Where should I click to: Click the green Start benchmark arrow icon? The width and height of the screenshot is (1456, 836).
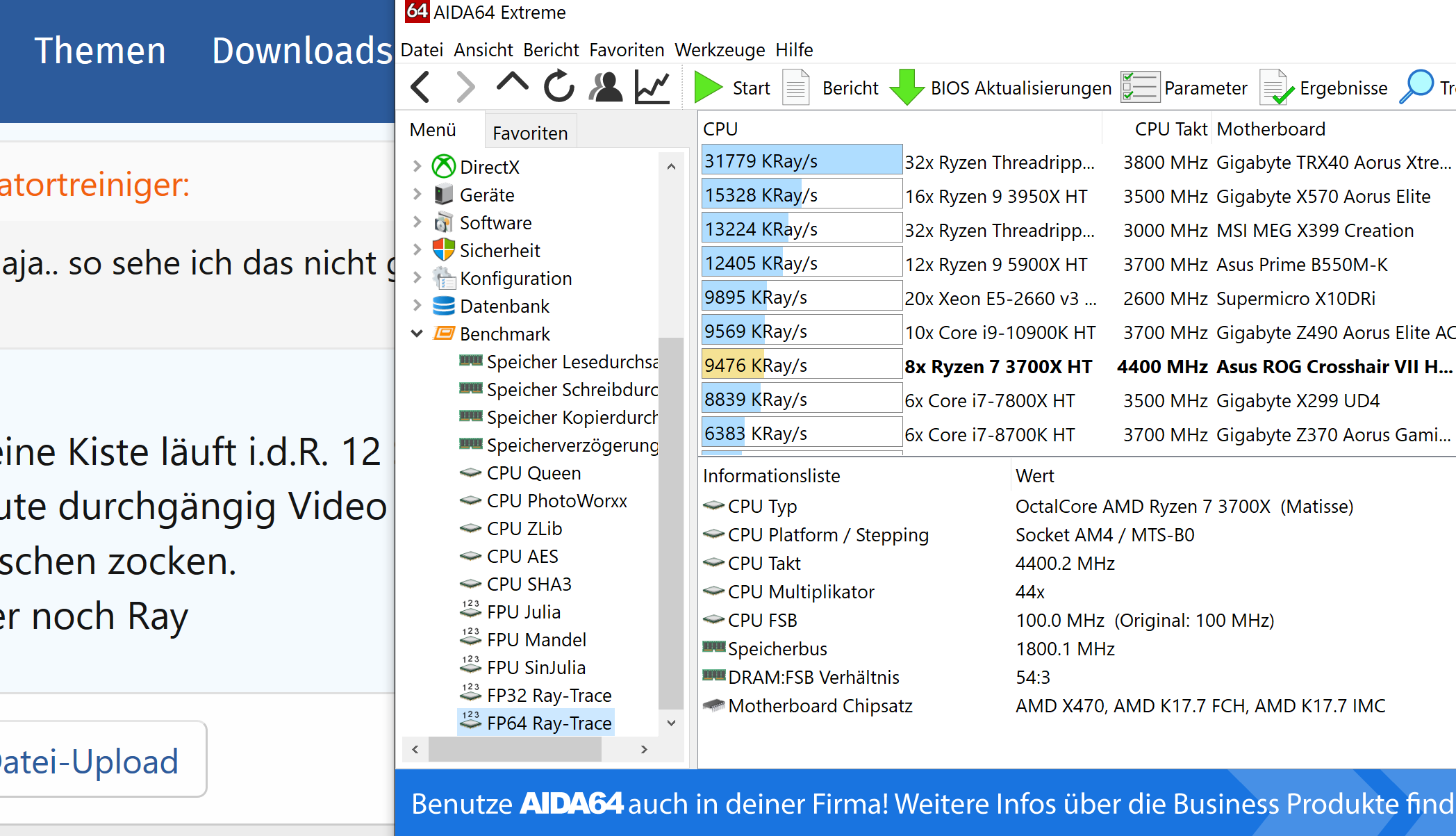pos(708,88)
